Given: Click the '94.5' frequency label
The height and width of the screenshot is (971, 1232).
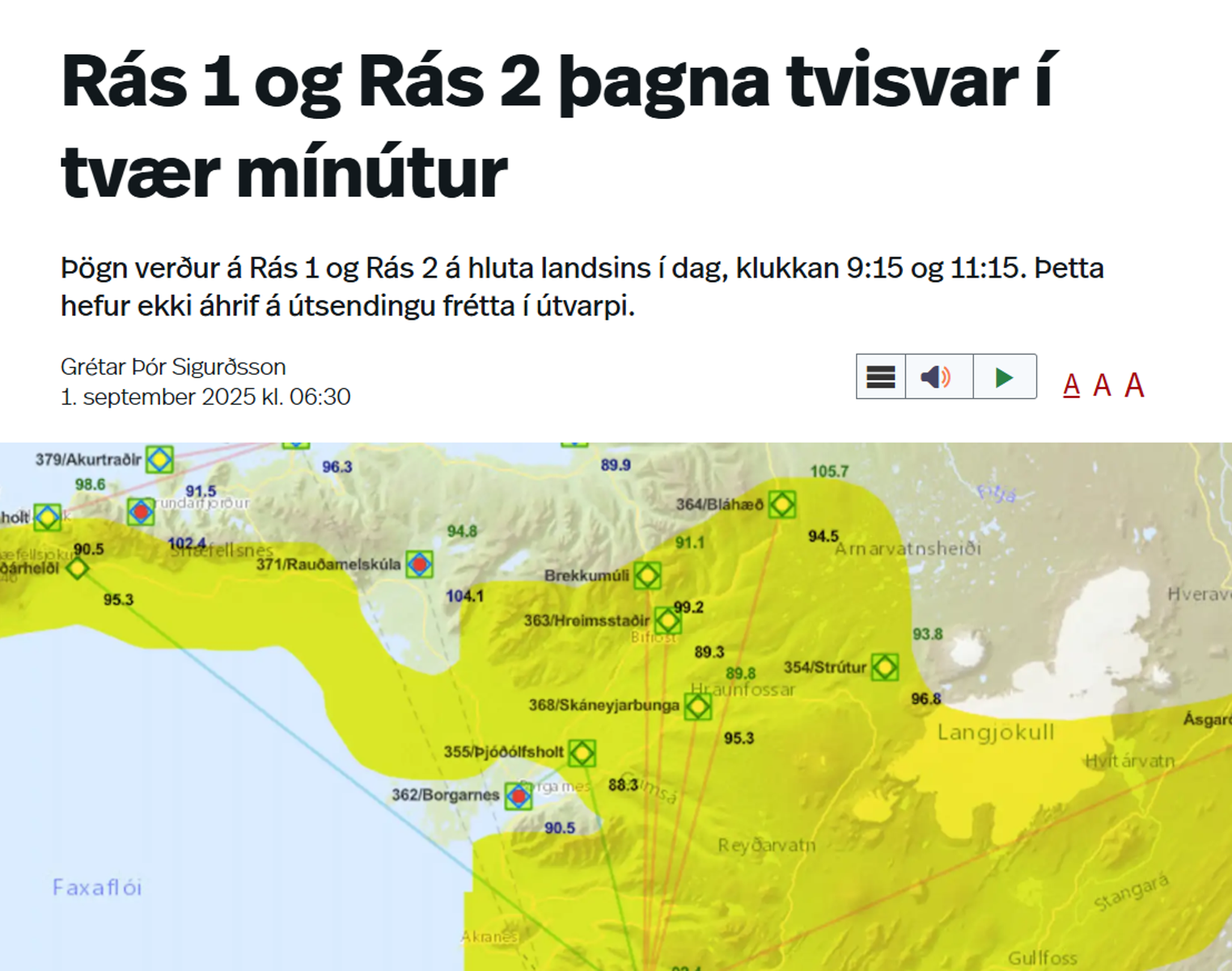Looking at the screenshot, I should pos(823,536).
